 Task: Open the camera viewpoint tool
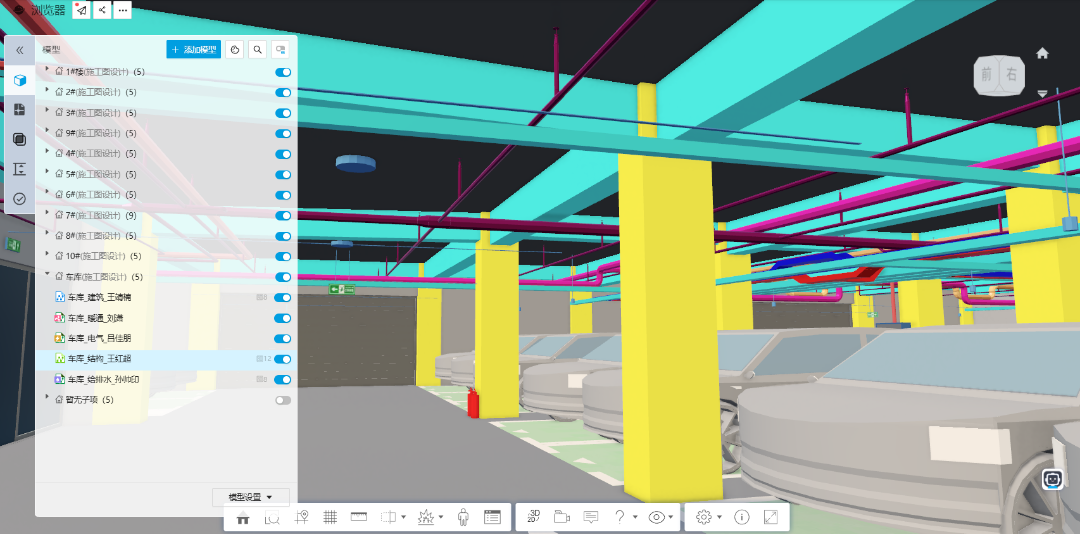(561, 517)
